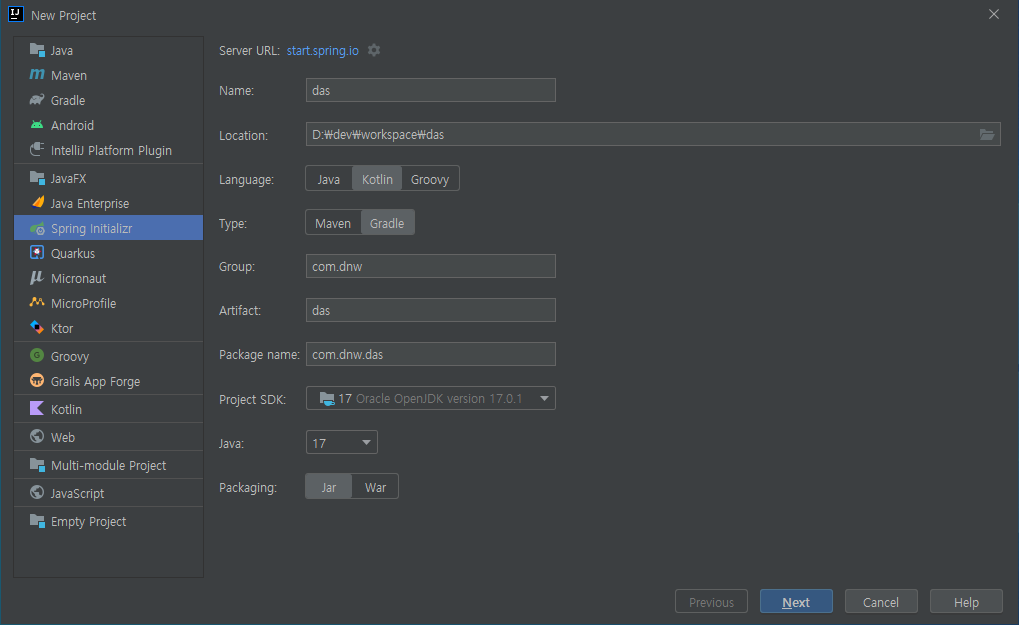This screenshot has height=625, width=1019.
Task: Select Empty Project in sidebar list
Action: [109, 521]
